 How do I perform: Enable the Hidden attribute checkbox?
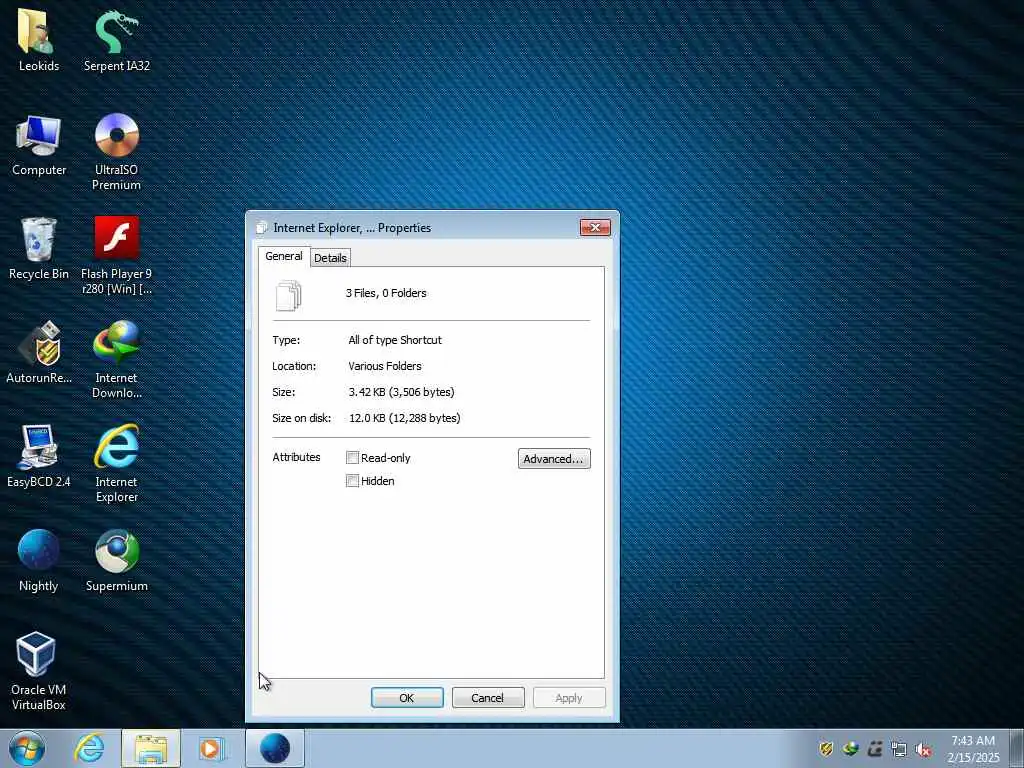(353, 481)
